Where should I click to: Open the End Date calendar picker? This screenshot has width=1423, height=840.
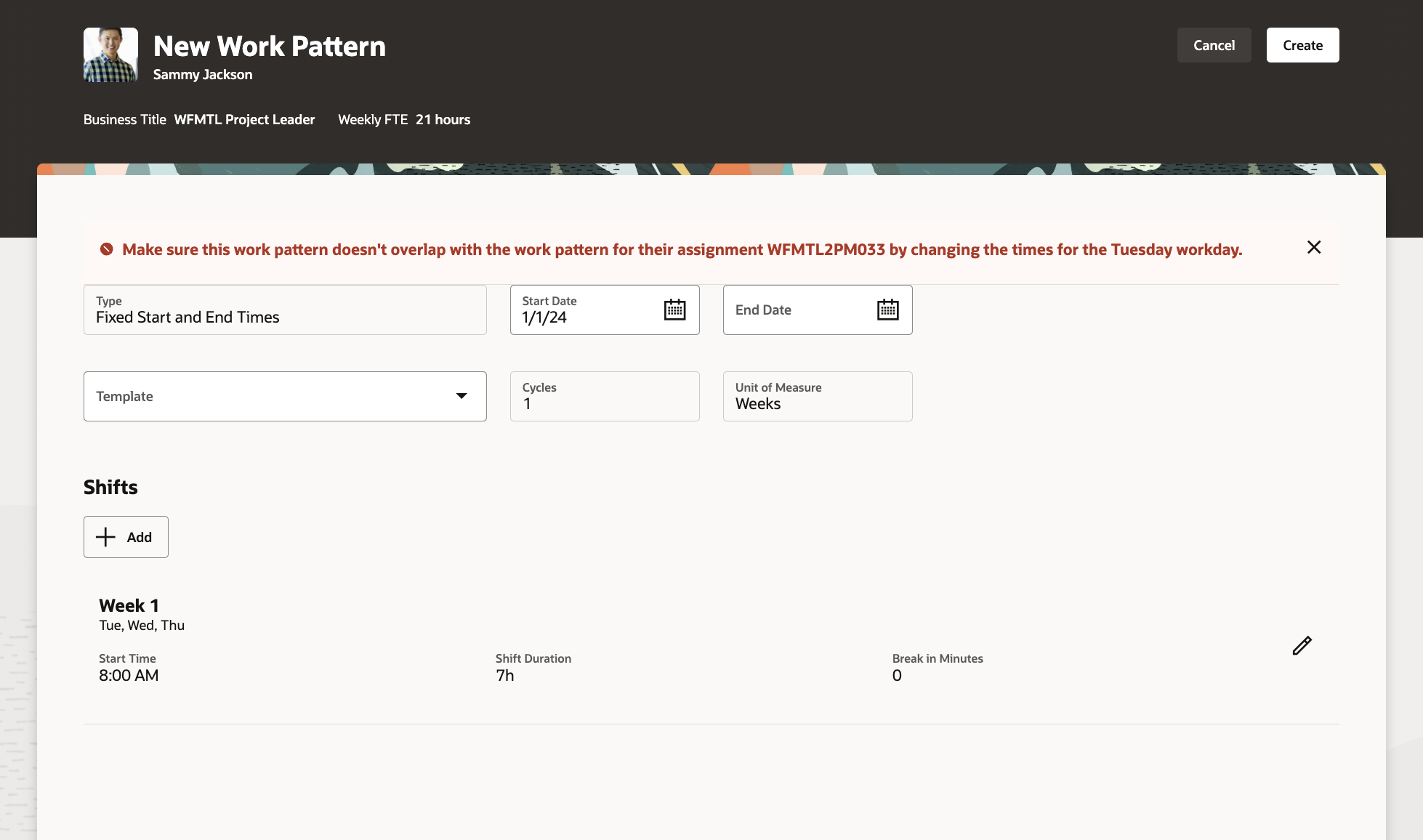[887, 310]
